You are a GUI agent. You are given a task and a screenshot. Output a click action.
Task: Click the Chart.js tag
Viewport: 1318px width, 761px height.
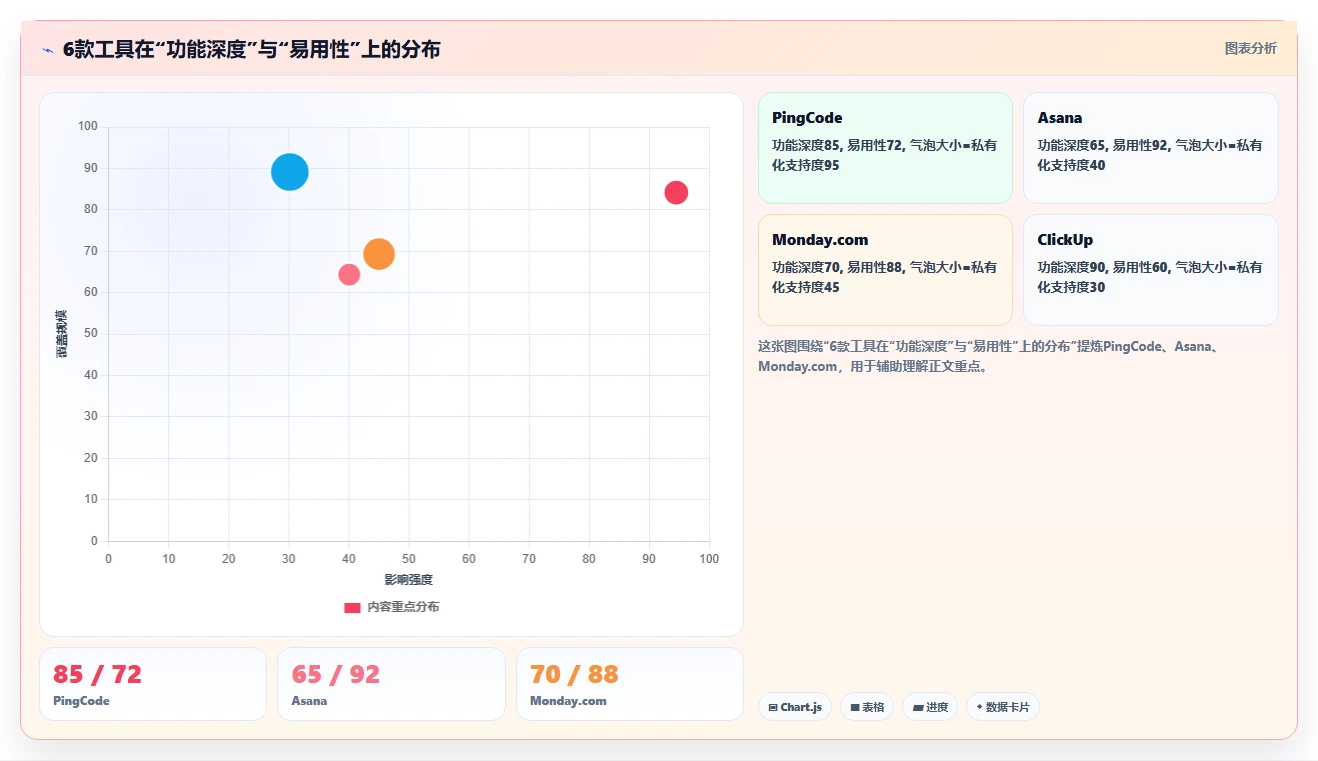795,707
